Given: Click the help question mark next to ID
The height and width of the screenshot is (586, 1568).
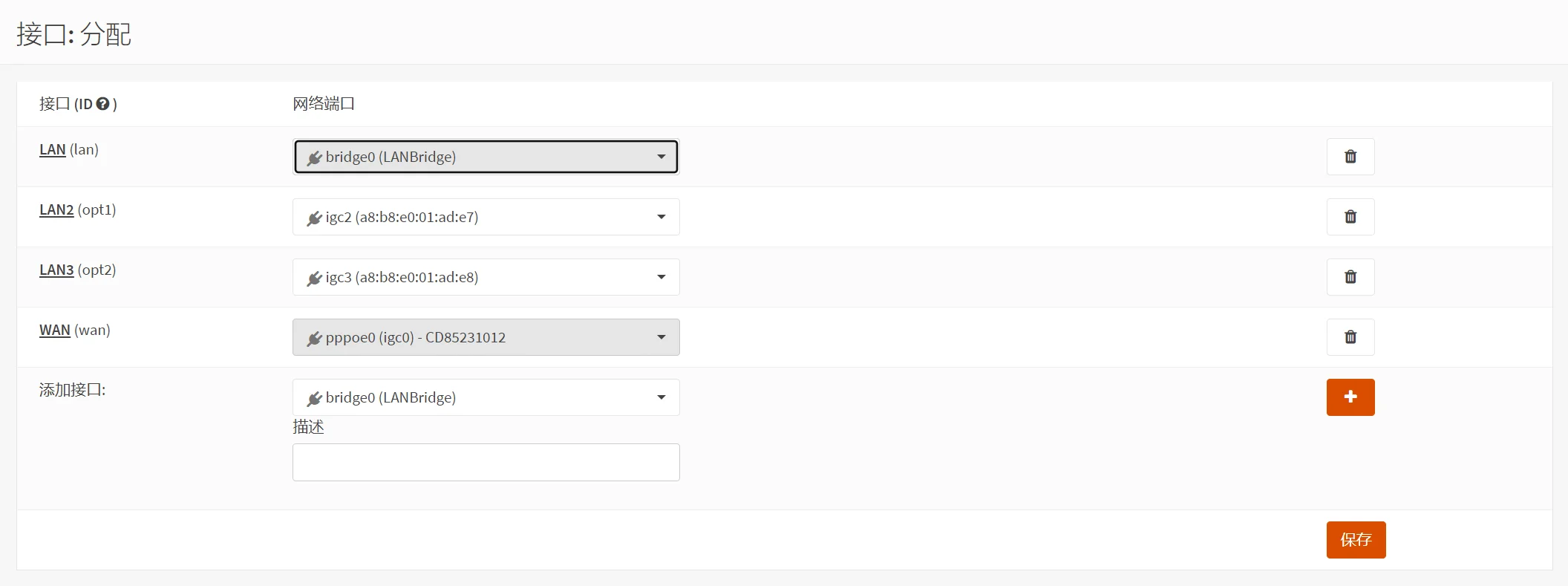Looking at the screenshot, I should tap(103, 104).
